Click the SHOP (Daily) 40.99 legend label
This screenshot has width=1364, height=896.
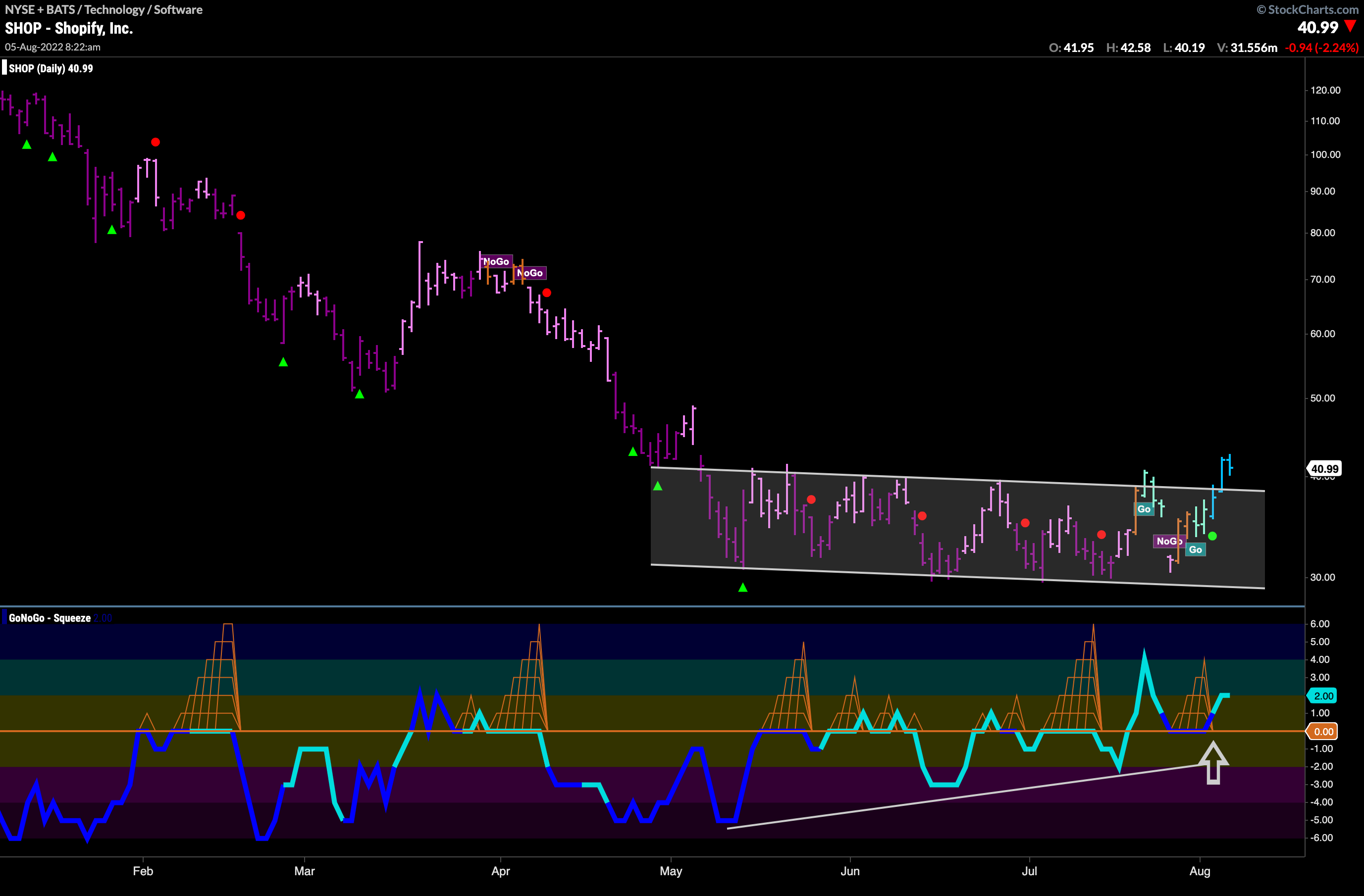click(x=51, y=68)
